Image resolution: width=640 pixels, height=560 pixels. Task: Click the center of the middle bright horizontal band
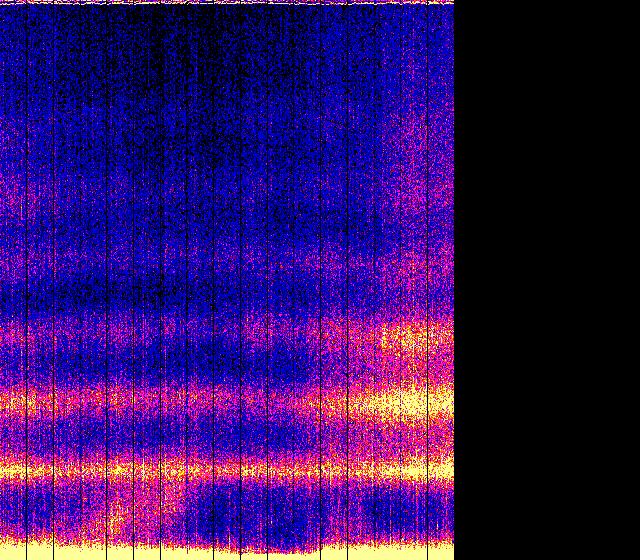227,405
